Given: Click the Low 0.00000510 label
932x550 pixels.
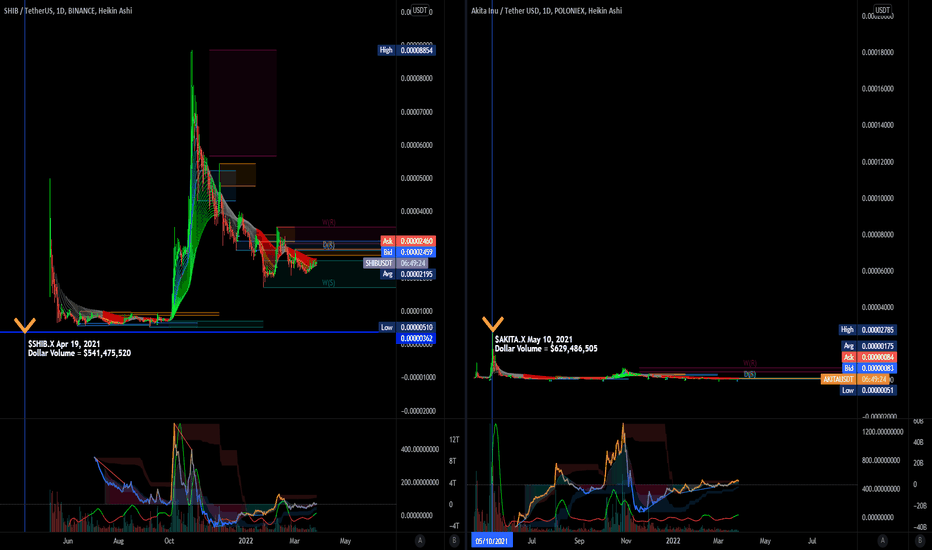Looking at the screenshot, I should tap(408, 327).
